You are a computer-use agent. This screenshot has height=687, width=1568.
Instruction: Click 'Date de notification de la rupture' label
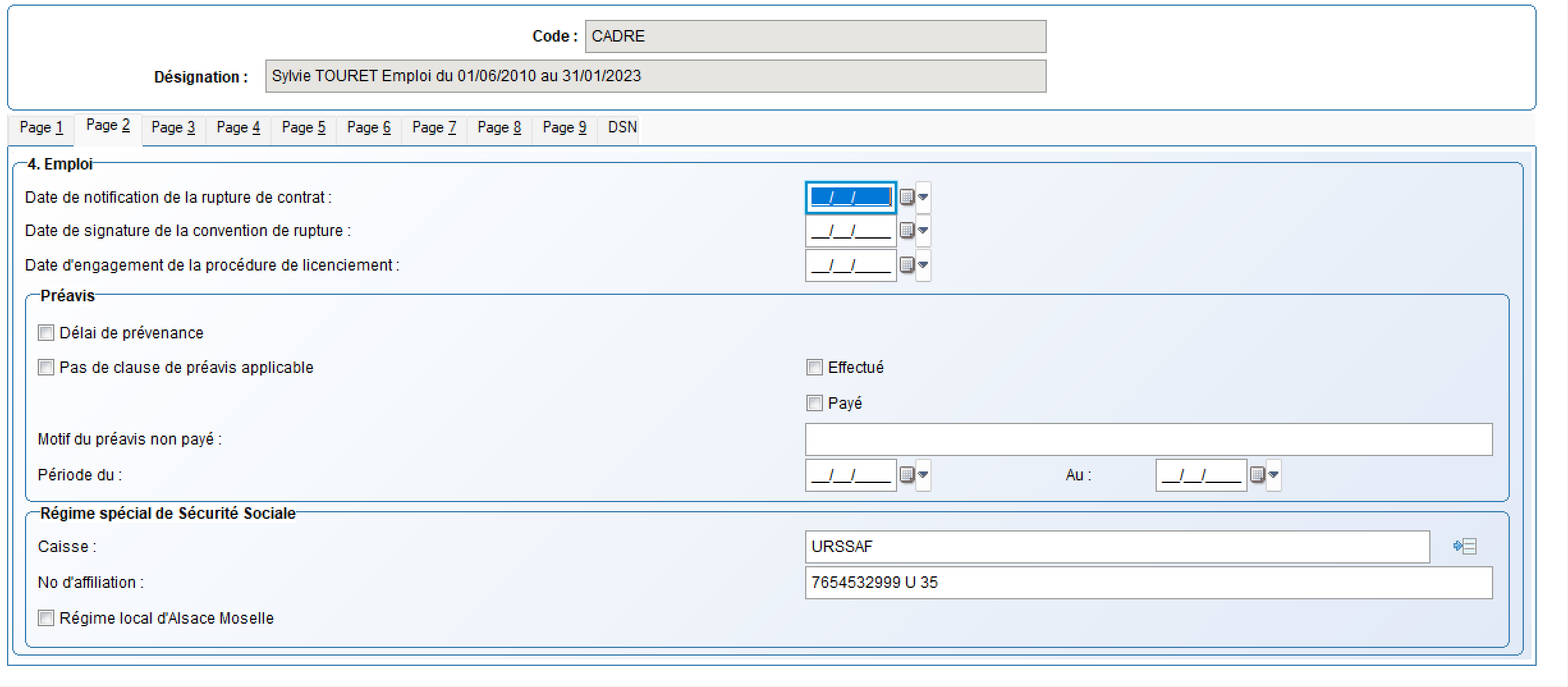(x=178, y=198)
